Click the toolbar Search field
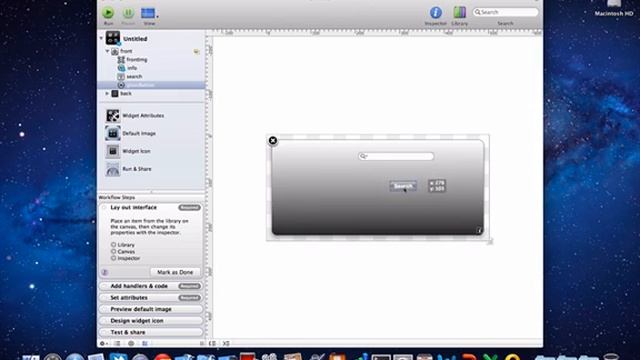Screen dimensions: 640x360 505,12
